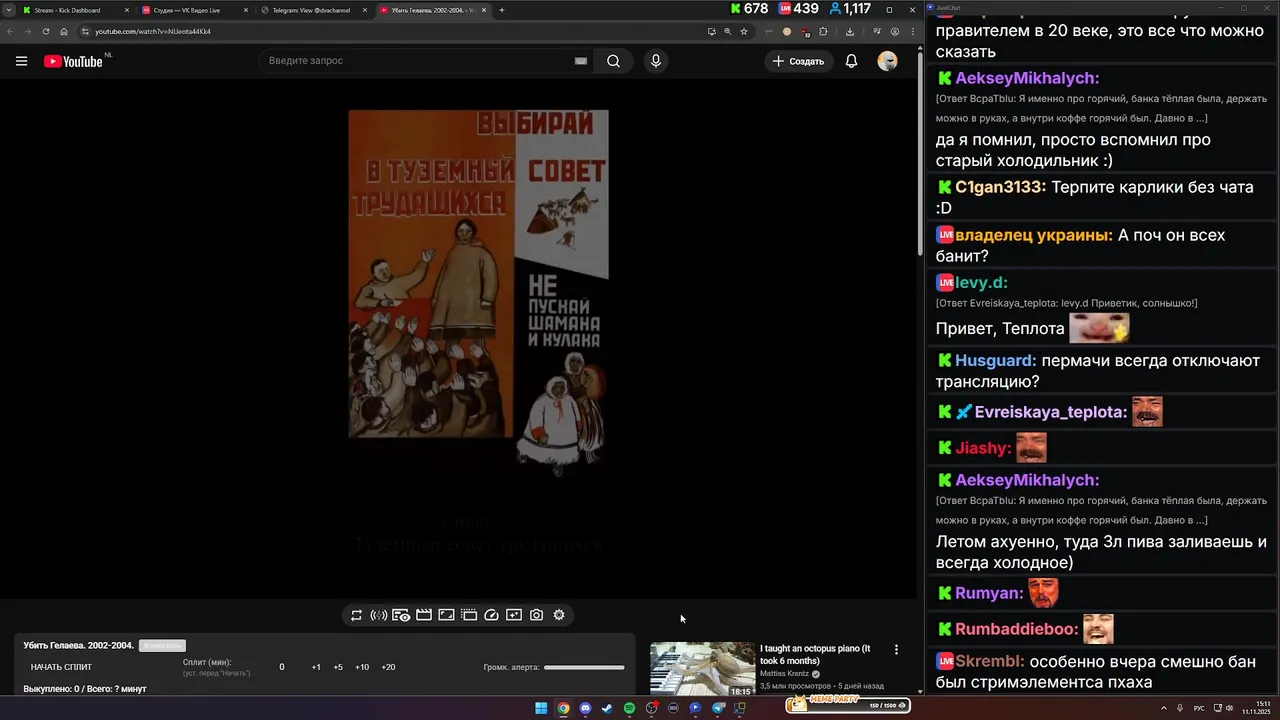Open the YouTube account avatar menu
1280x720 pixels.
pos(887,61)
